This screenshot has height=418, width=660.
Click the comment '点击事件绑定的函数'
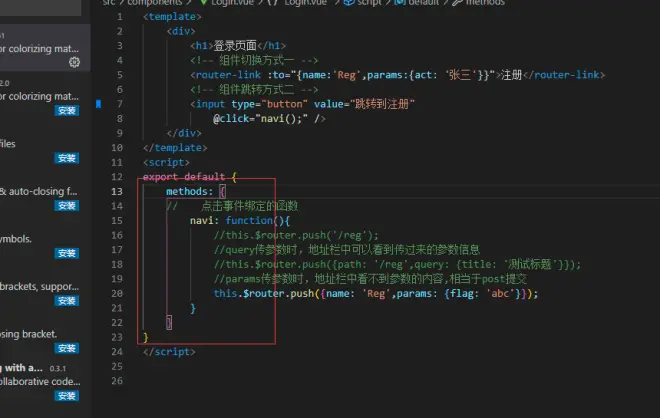[x=250, y=206]
